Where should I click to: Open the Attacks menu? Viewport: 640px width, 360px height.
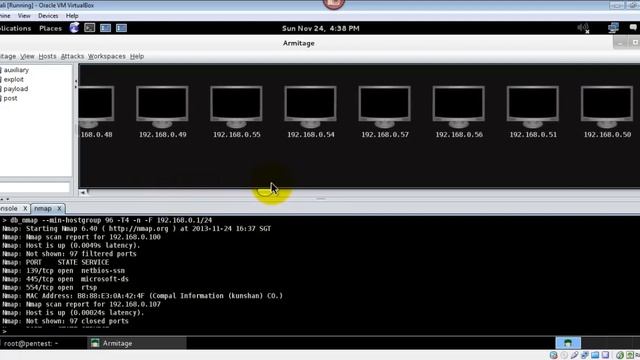click(72, 56)
